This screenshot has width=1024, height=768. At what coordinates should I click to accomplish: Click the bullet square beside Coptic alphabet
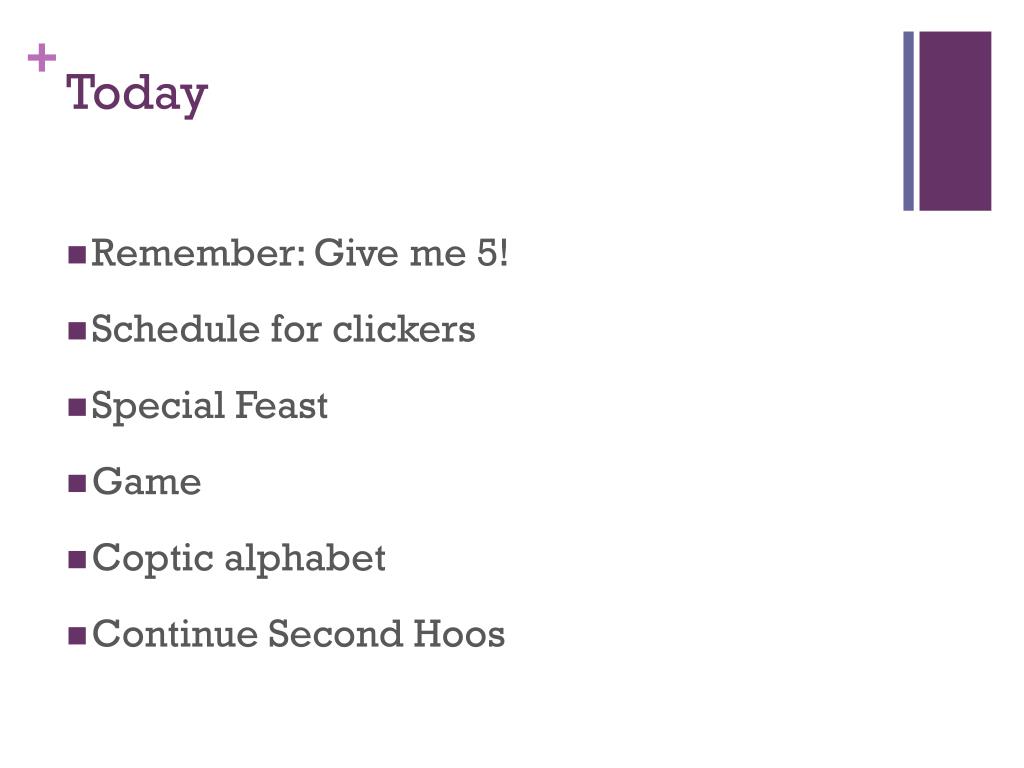(77, 560)
